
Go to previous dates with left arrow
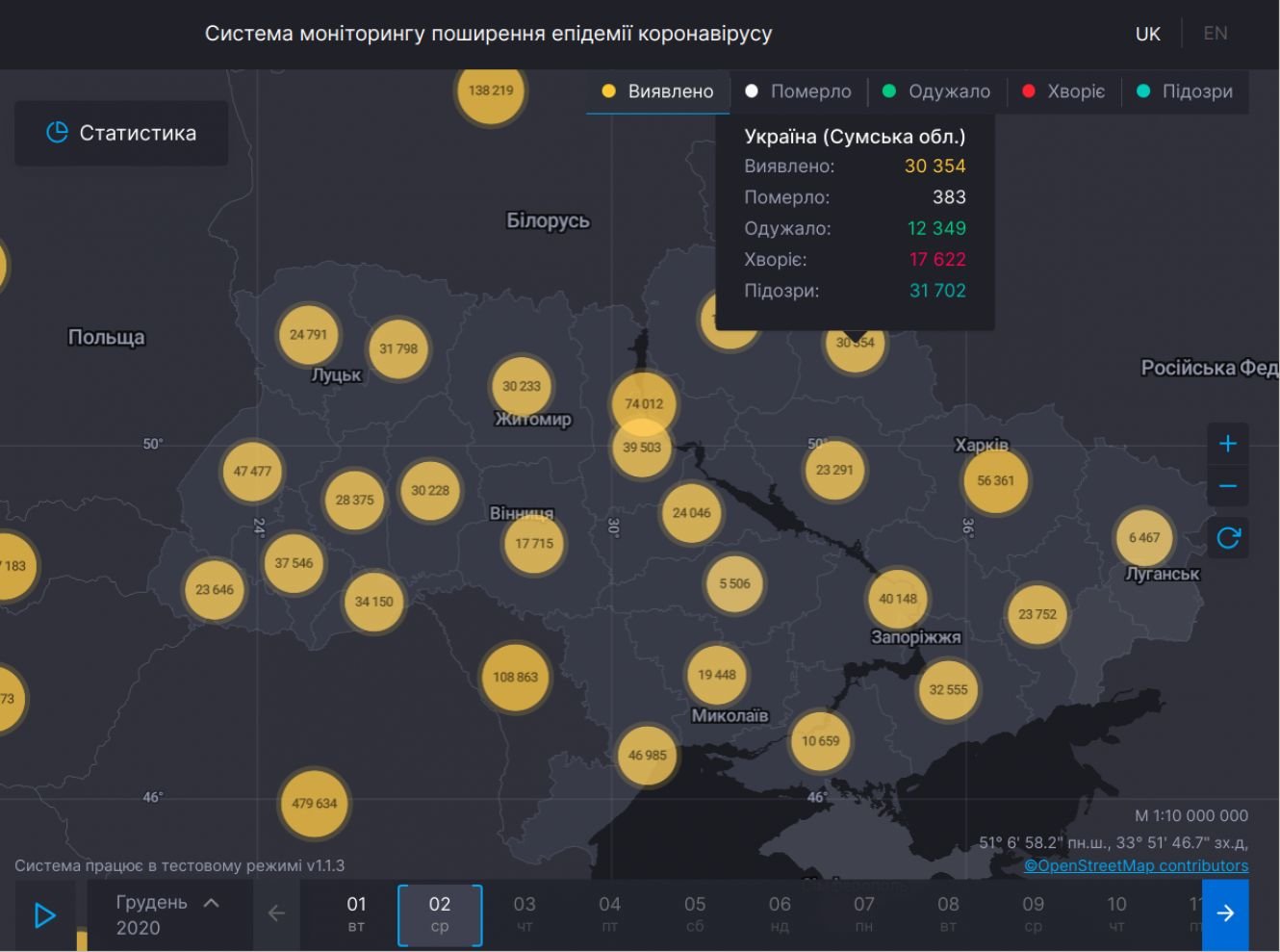pyautogui.click(x=276, y=913)
